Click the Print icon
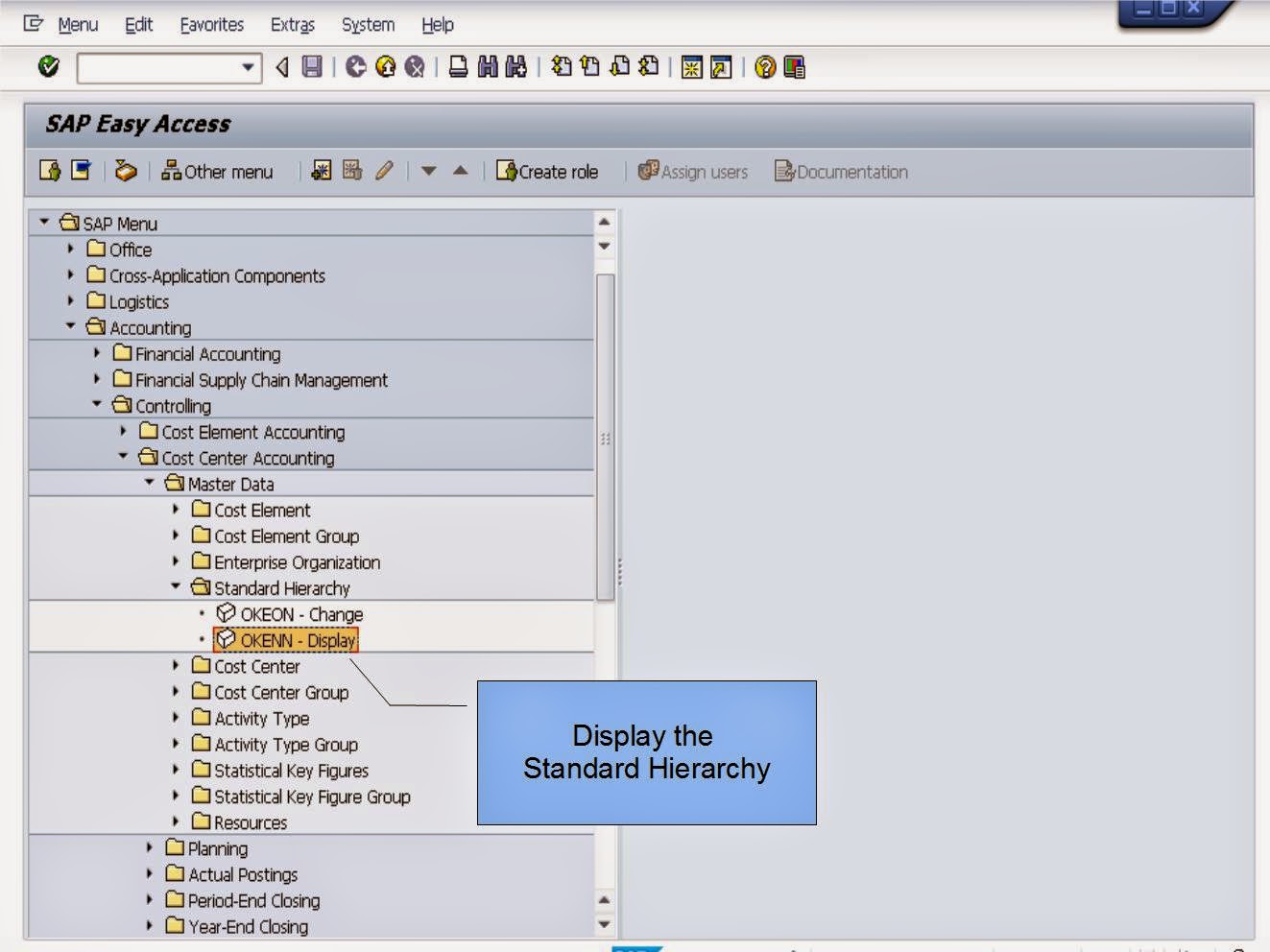Screen dimensions: 1270x952 tap(459, 66)
